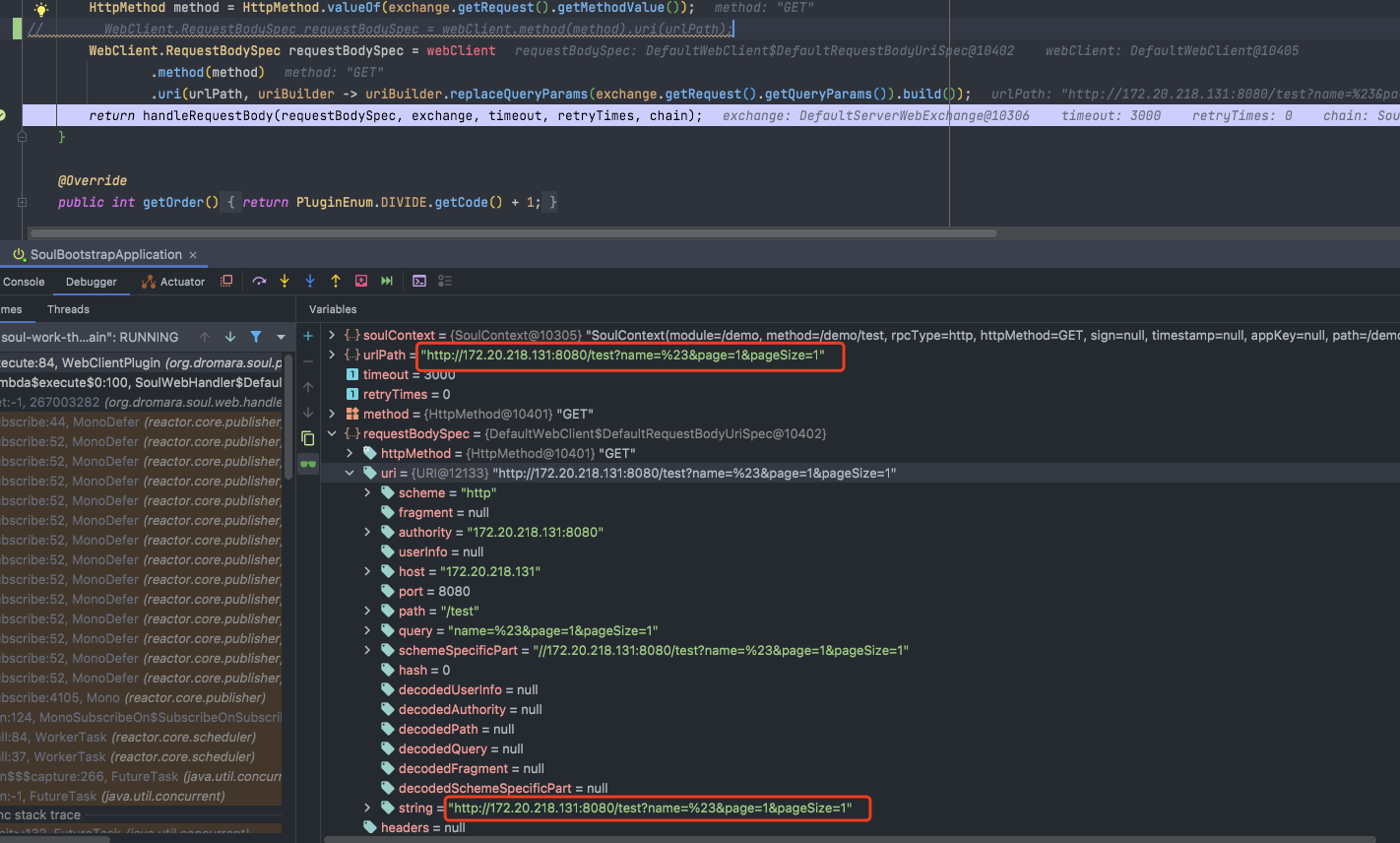Expand the method variable node

tap(332, 414)
